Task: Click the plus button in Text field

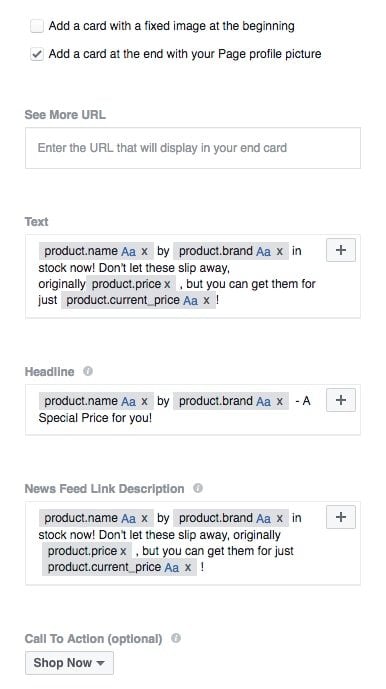Action: pyautogui.click(x=341, y=250)
